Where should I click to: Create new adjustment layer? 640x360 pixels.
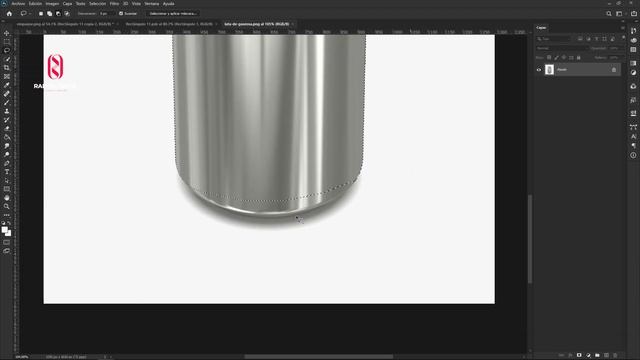[588, 356]
